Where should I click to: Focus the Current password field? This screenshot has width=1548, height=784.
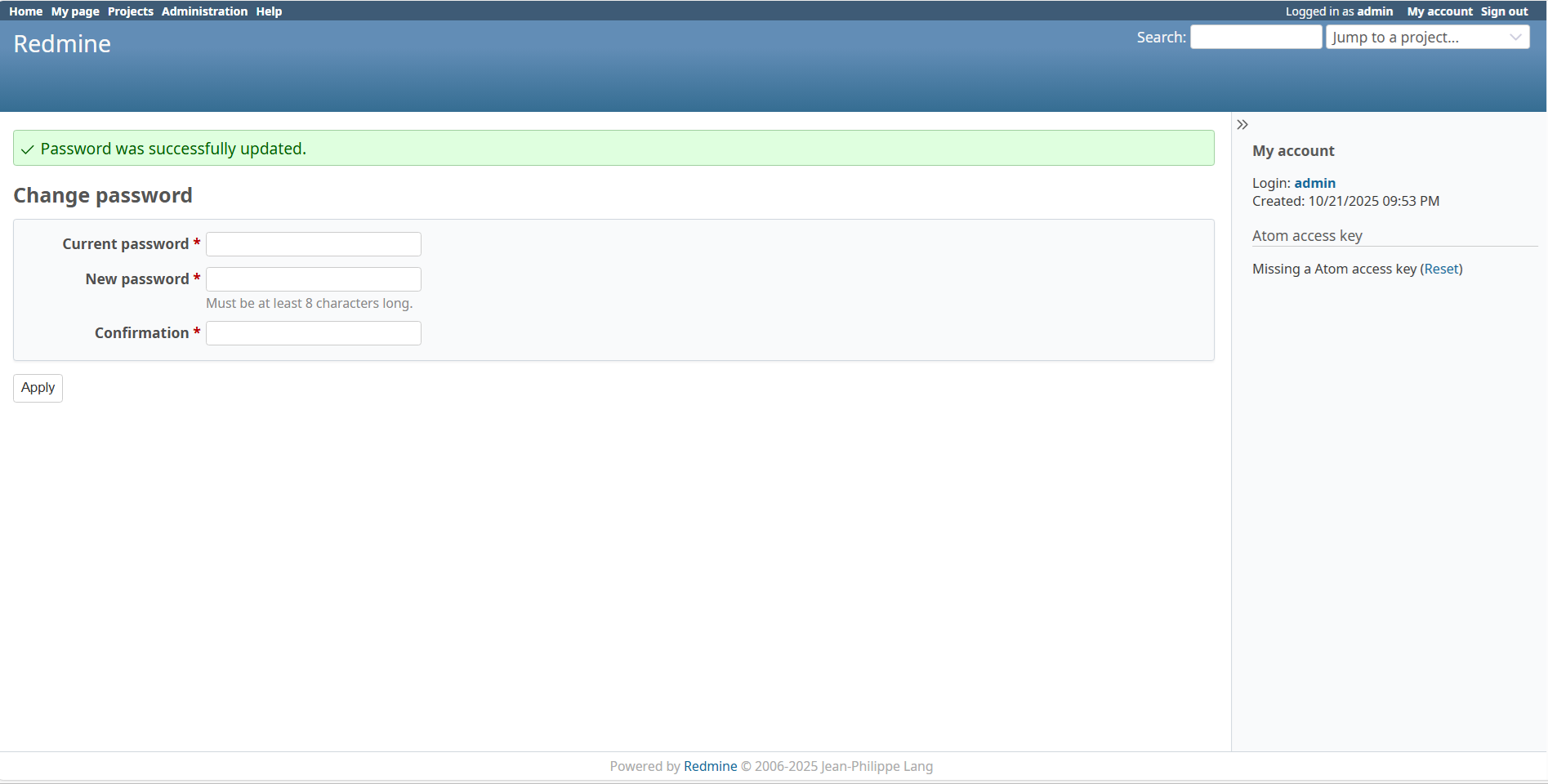pyautogui.click(x=313, y=244)
